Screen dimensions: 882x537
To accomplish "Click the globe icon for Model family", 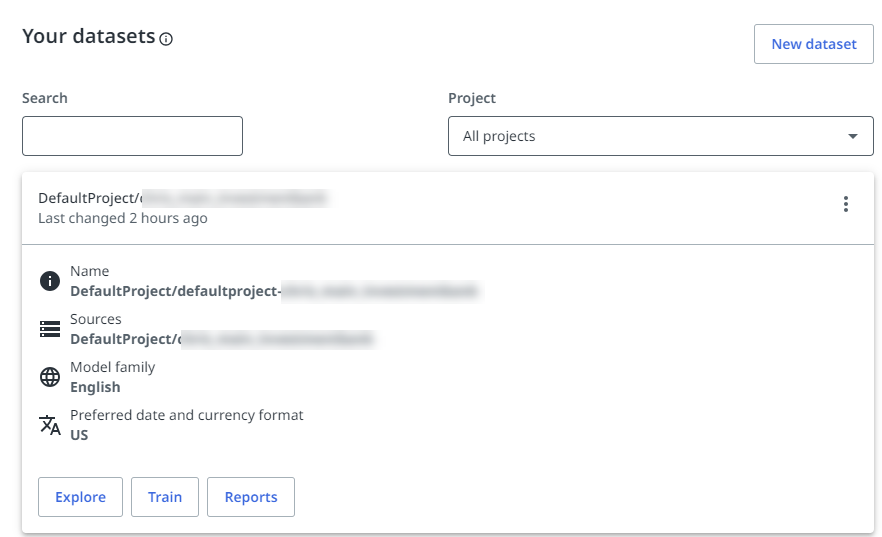I will pyautogui.click(x=50, y=377).
